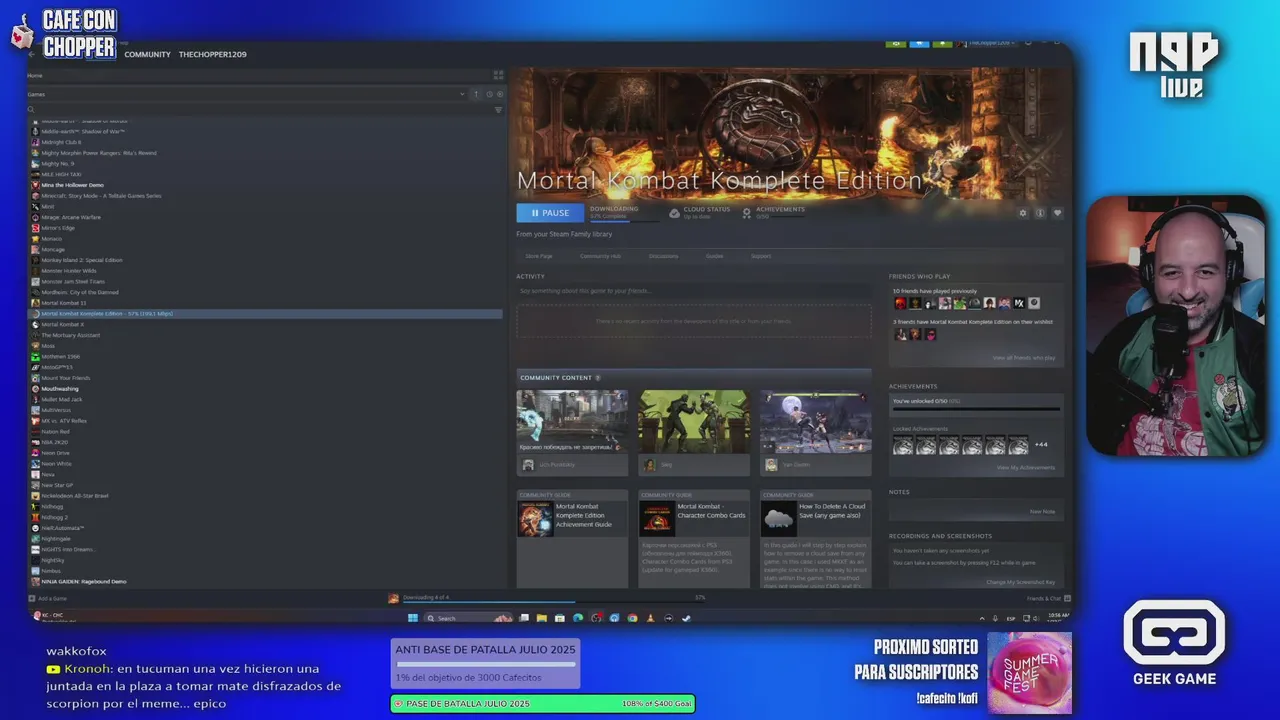The height and width of the screenshot is (720, 1280).
Task: Click the New Note button
Action: click(x=1042, y=511)
